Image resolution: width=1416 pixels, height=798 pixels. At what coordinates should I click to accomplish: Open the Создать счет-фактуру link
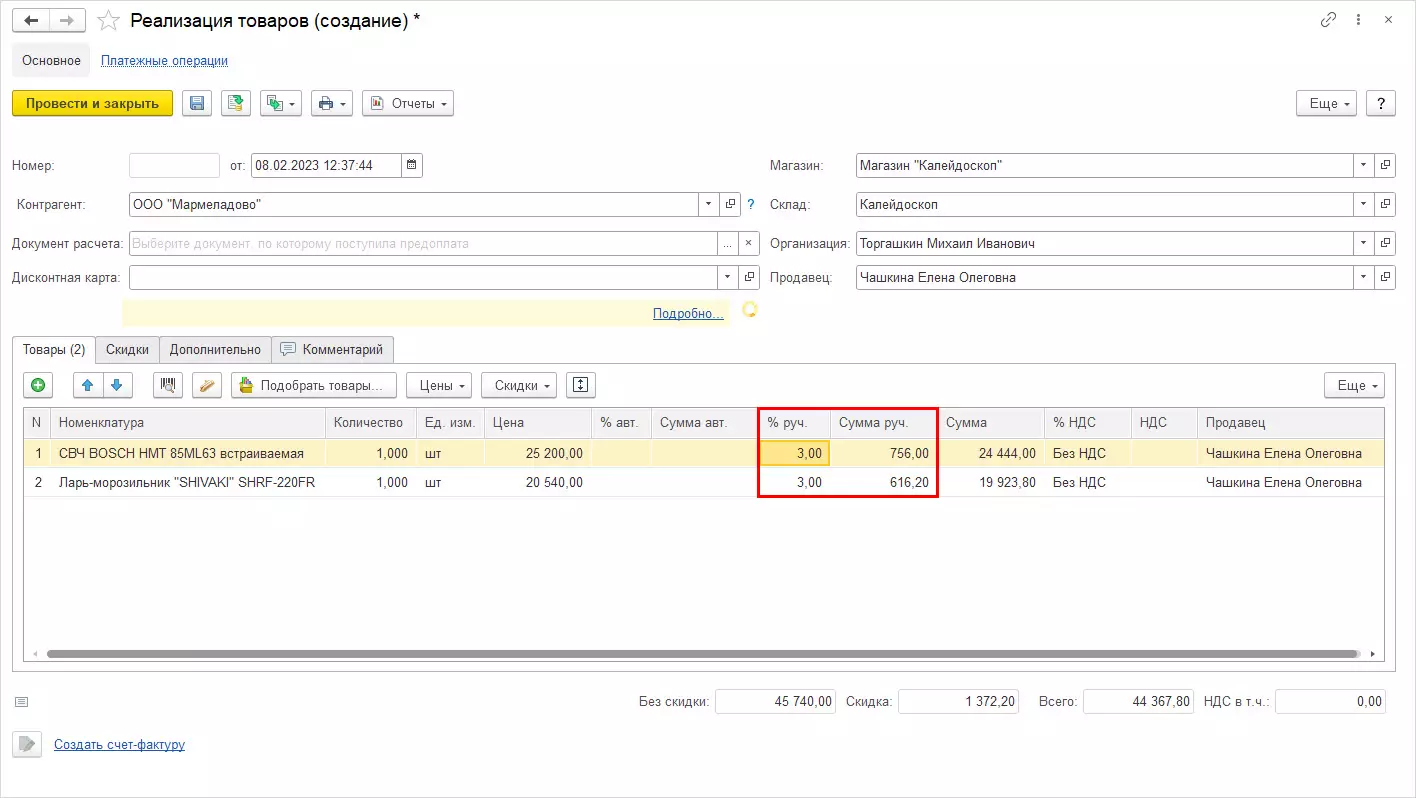pos(119,744)
